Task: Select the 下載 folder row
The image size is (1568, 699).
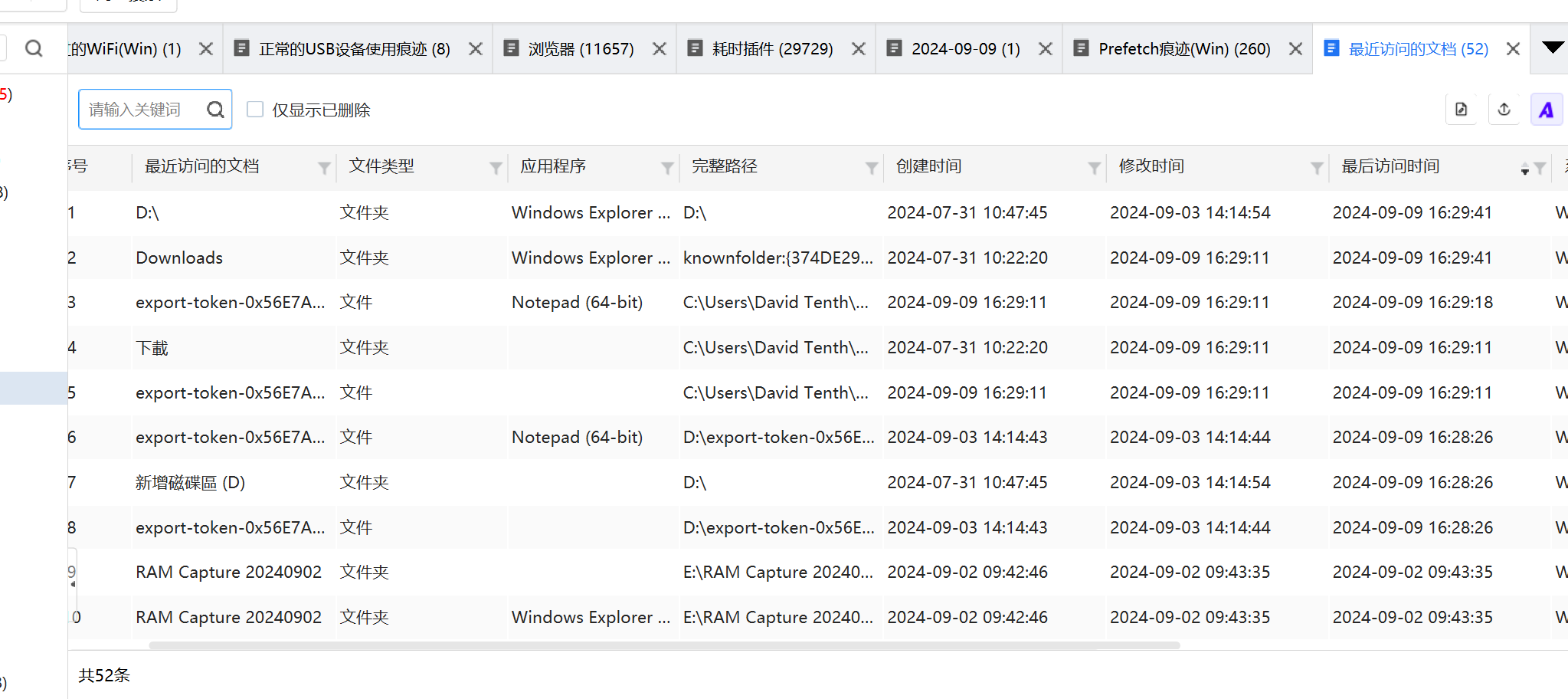Action: click(817, 347)
